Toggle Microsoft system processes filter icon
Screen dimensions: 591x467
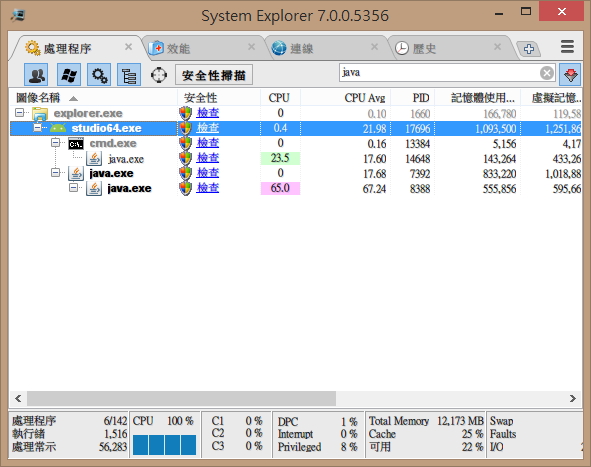(x=69, y=75)
